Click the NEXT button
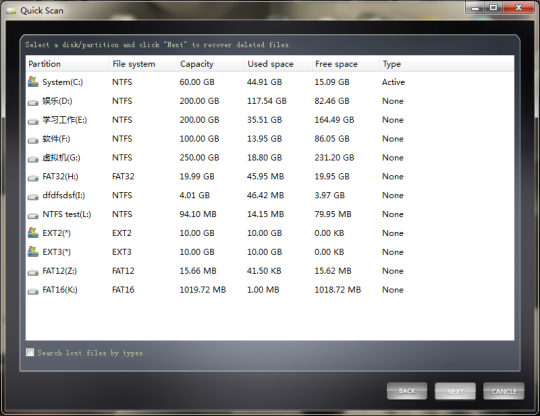This screenshot has height=416, width=540. pyautogui.click(x=455, y=391)
